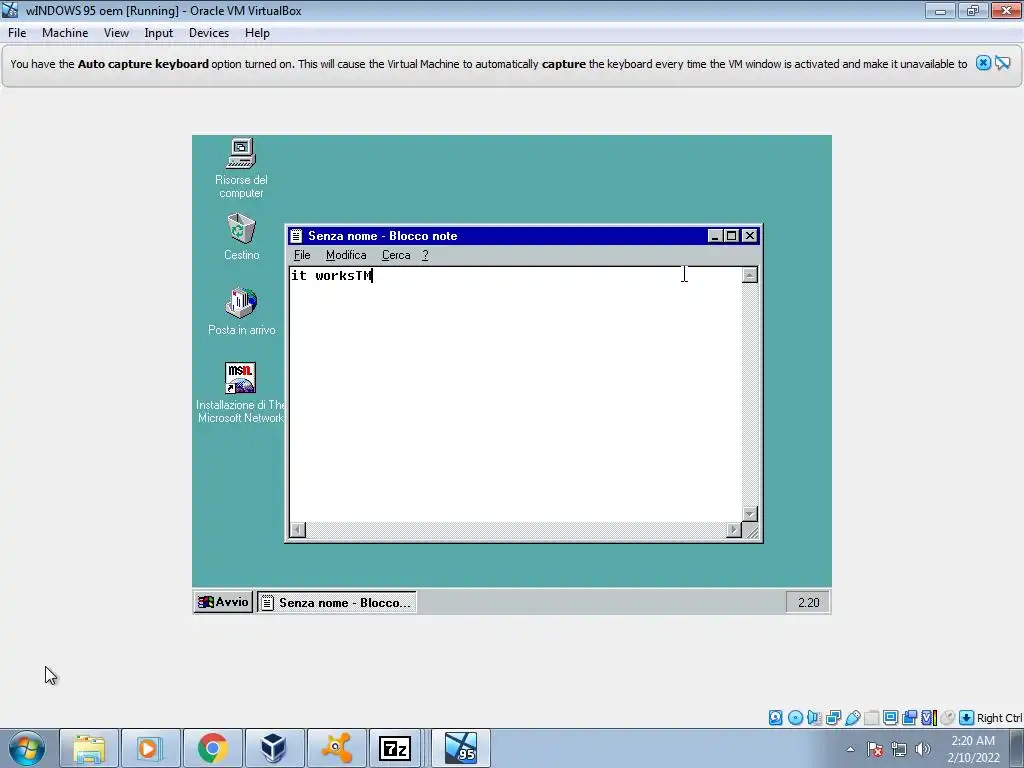Image resolution: width=1024 pixels, height=768 pixels.
Task: Select the Installazione di The Microsoft Network icon
Action: [240, 392]
